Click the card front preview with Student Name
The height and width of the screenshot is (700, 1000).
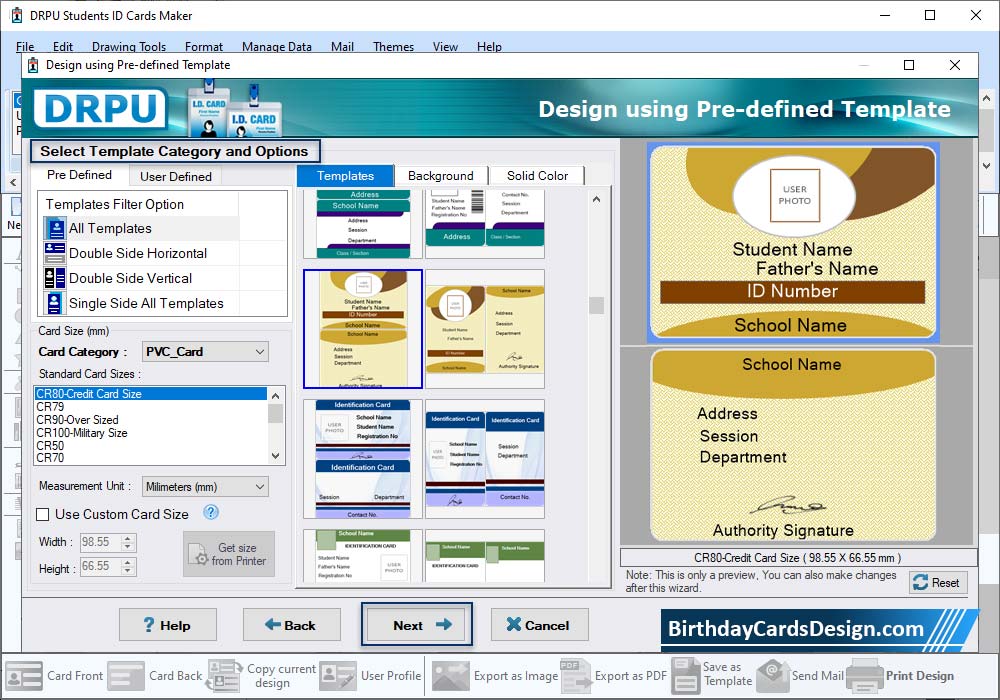click(793, 242)
